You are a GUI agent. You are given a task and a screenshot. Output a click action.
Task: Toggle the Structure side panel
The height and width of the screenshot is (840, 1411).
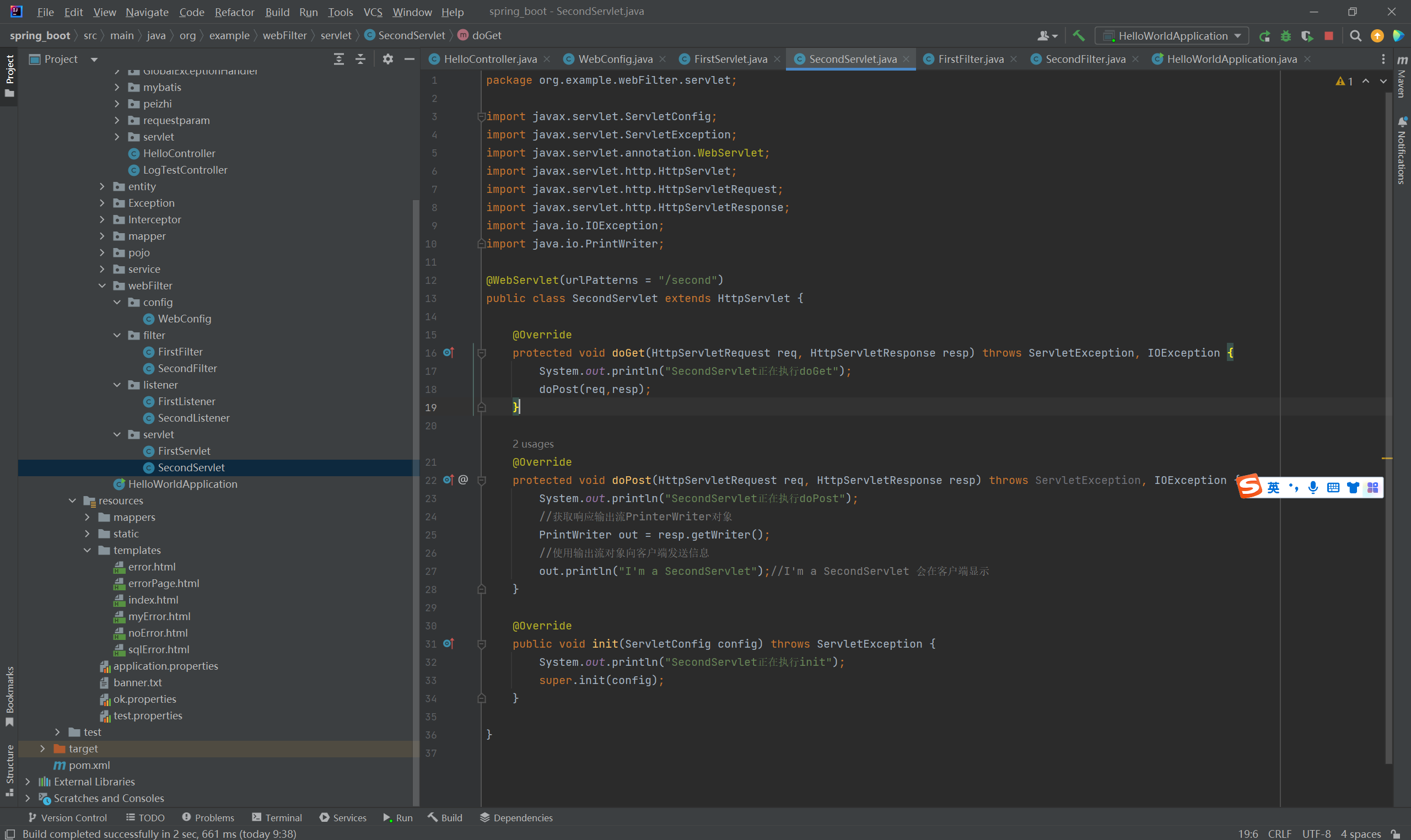[9, 770]
